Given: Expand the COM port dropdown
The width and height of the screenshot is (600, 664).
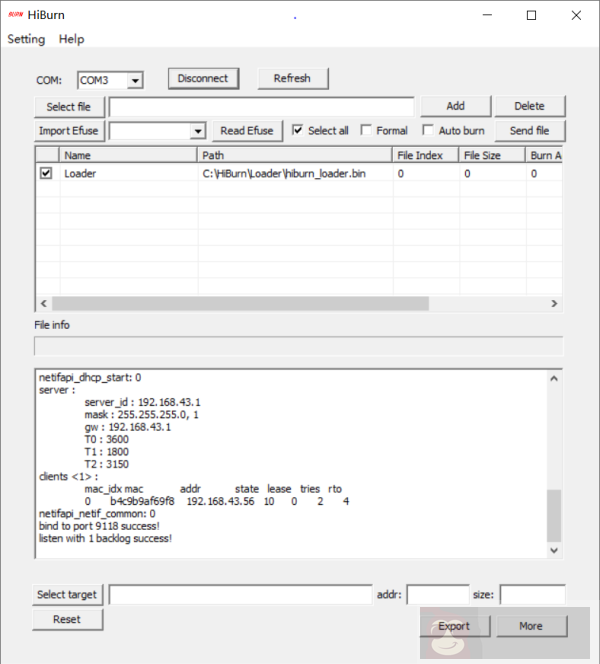Looking at the screenshot, I should pos(135,80).
